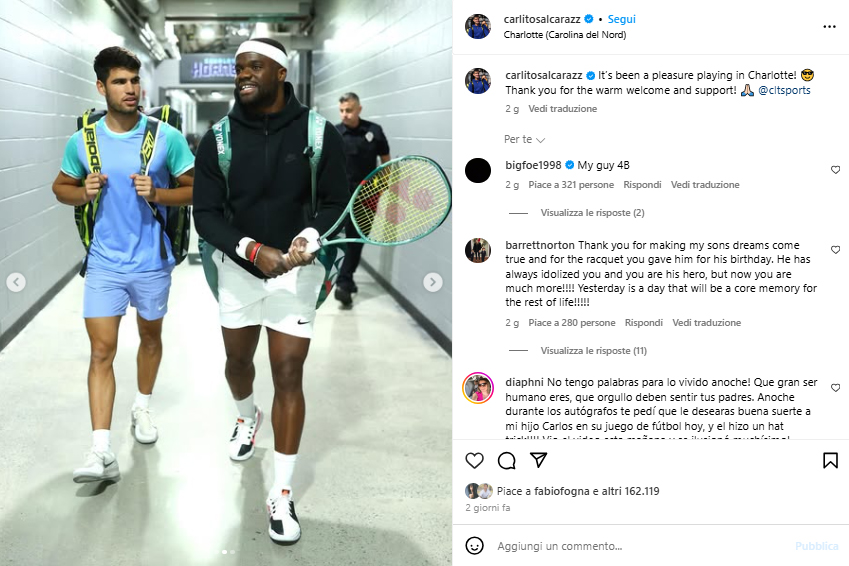Follow carlitosalcarazz with Segui
This screenshot has width=849, height=566.
621,19
